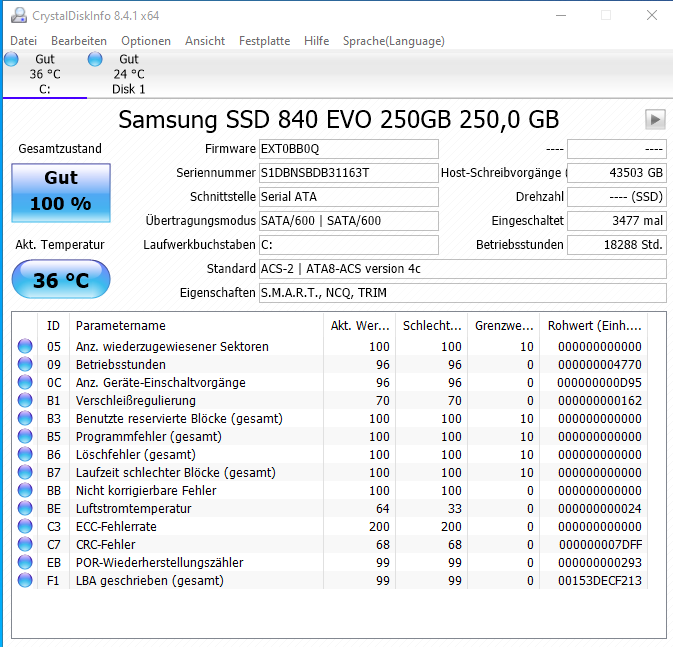Click the Host-Schreibvorgänge value 43503 GB
This screenshot has width=673, height=647.
[x=617, y=173]
